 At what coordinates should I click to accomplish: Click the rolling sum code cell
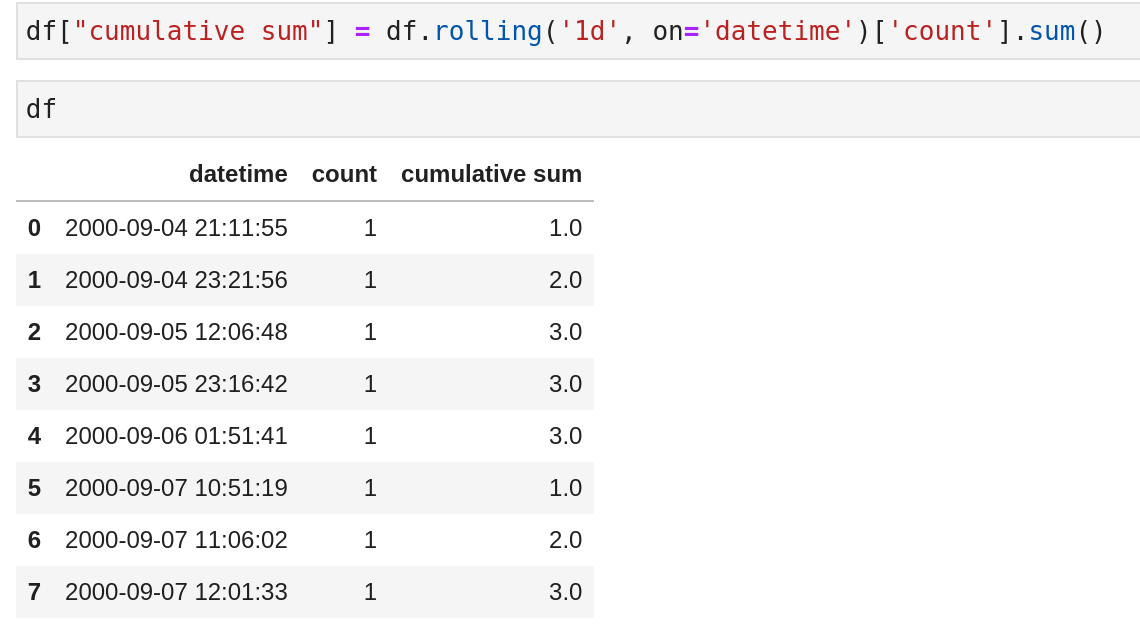click(x=578, y=31)
